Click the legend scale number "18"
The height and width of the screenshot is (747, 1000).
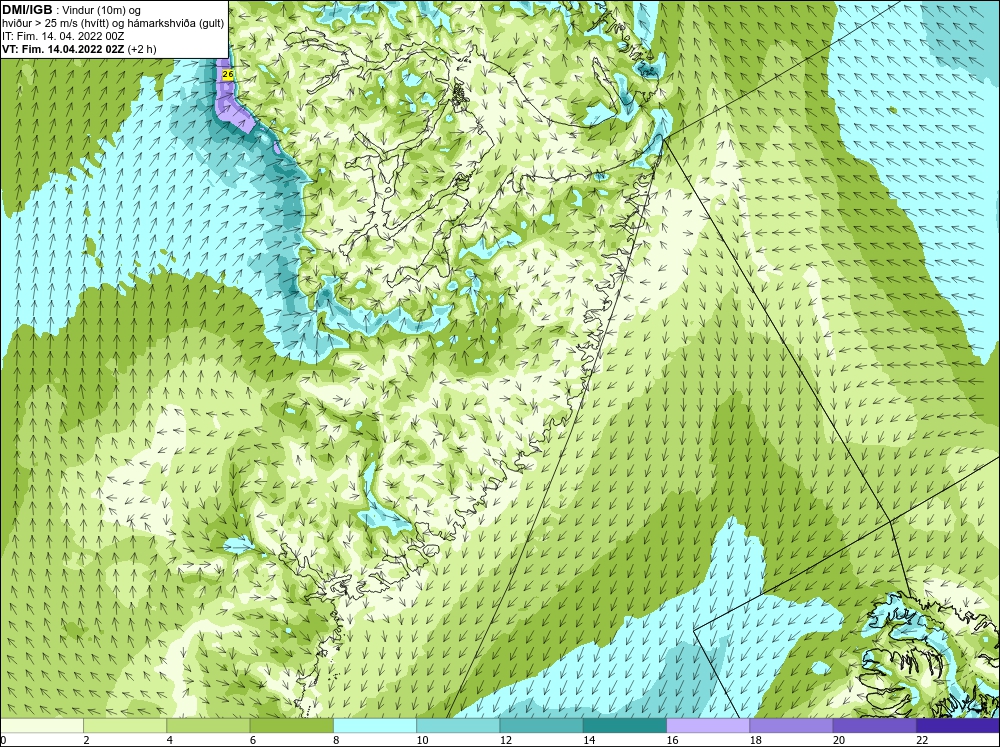coord(756,740)
